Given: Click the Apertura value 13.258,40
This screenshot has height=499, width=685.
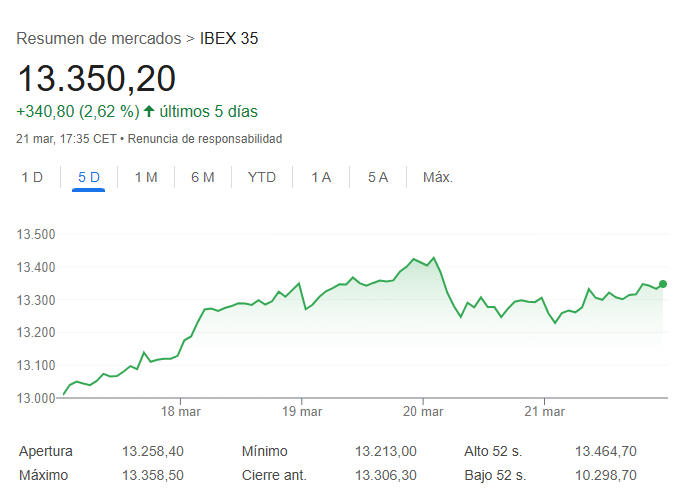Looking at the screenshot, I should tap(151, 451).
